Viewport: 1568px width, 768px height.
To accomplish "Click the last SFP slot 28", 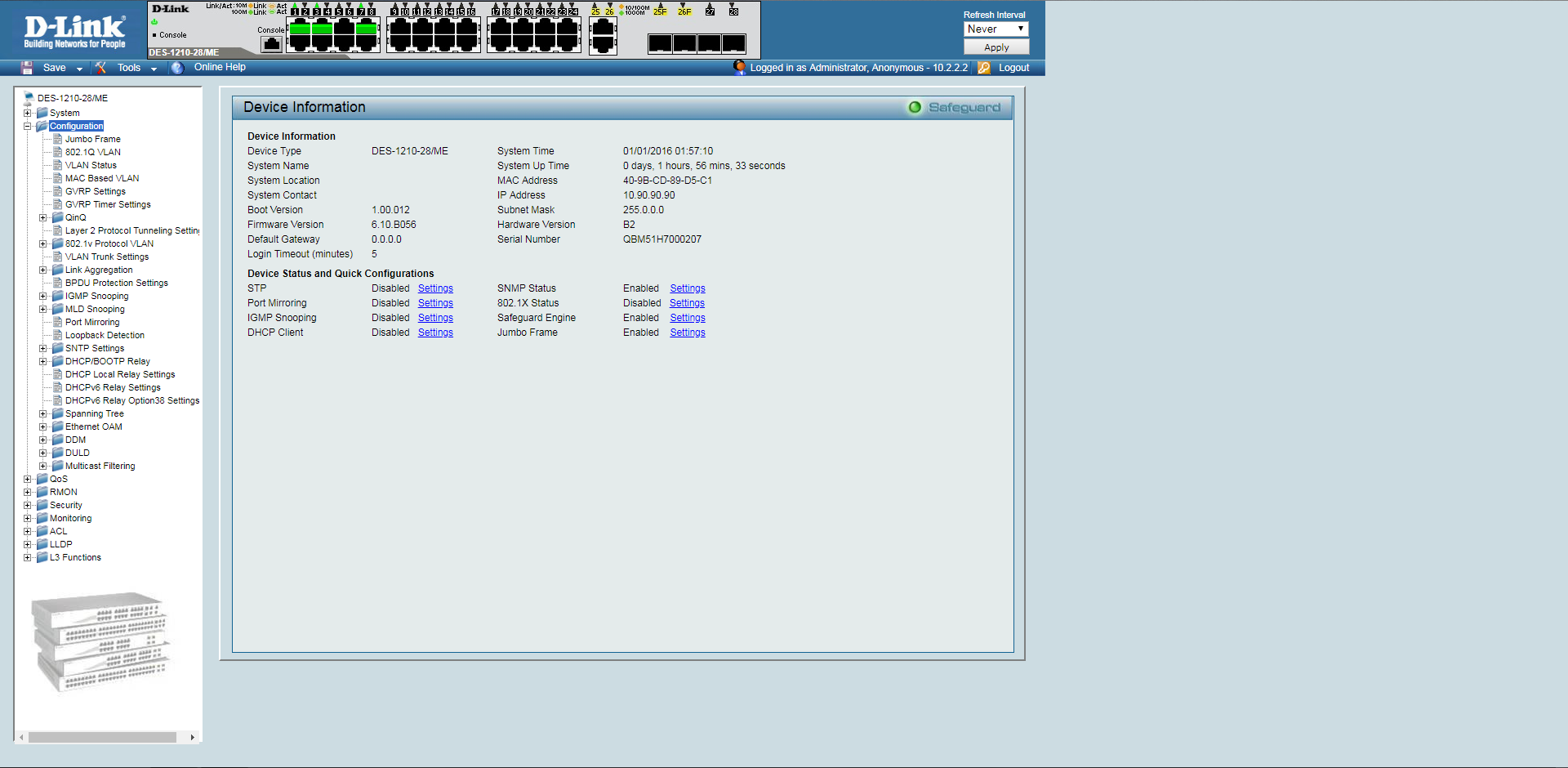I will [733, 44].
